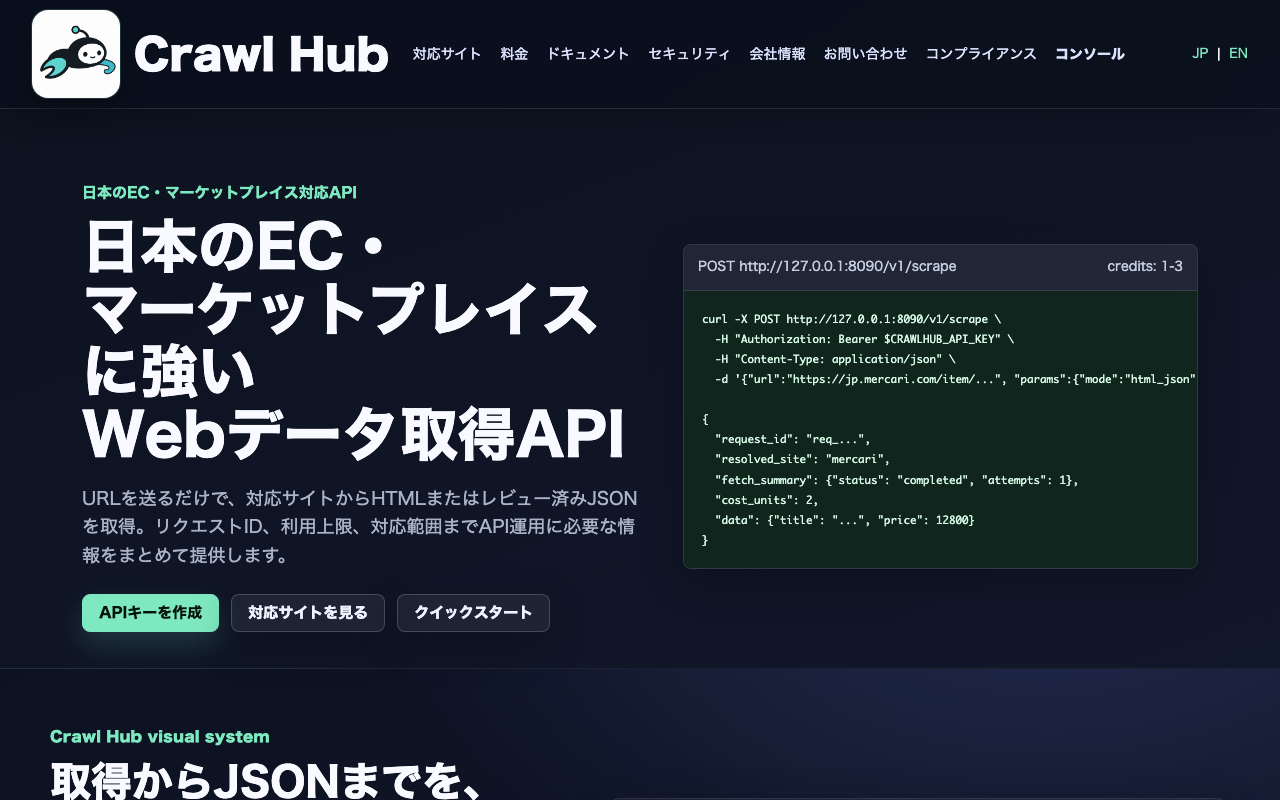The image size is (1280, 800).
Task: Open コンプライアンス in the navigation
Action: point(981,54)
